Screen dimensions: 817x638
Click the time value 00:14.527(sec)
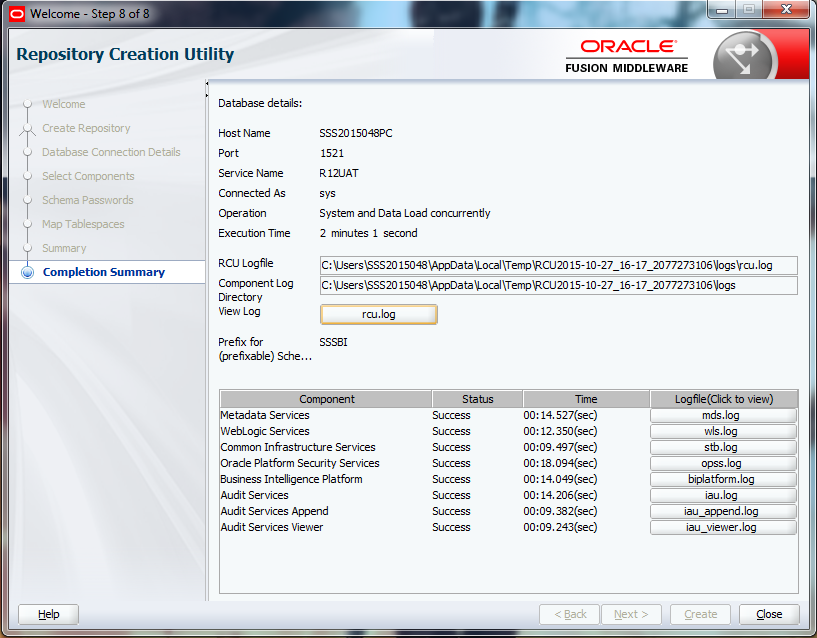click(x=560, y=415)
